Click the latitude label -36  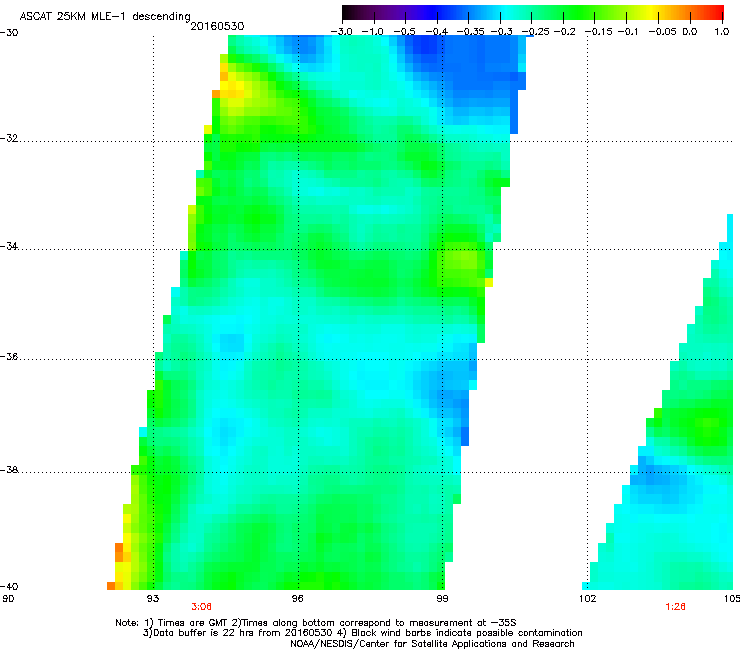[9, 356]
